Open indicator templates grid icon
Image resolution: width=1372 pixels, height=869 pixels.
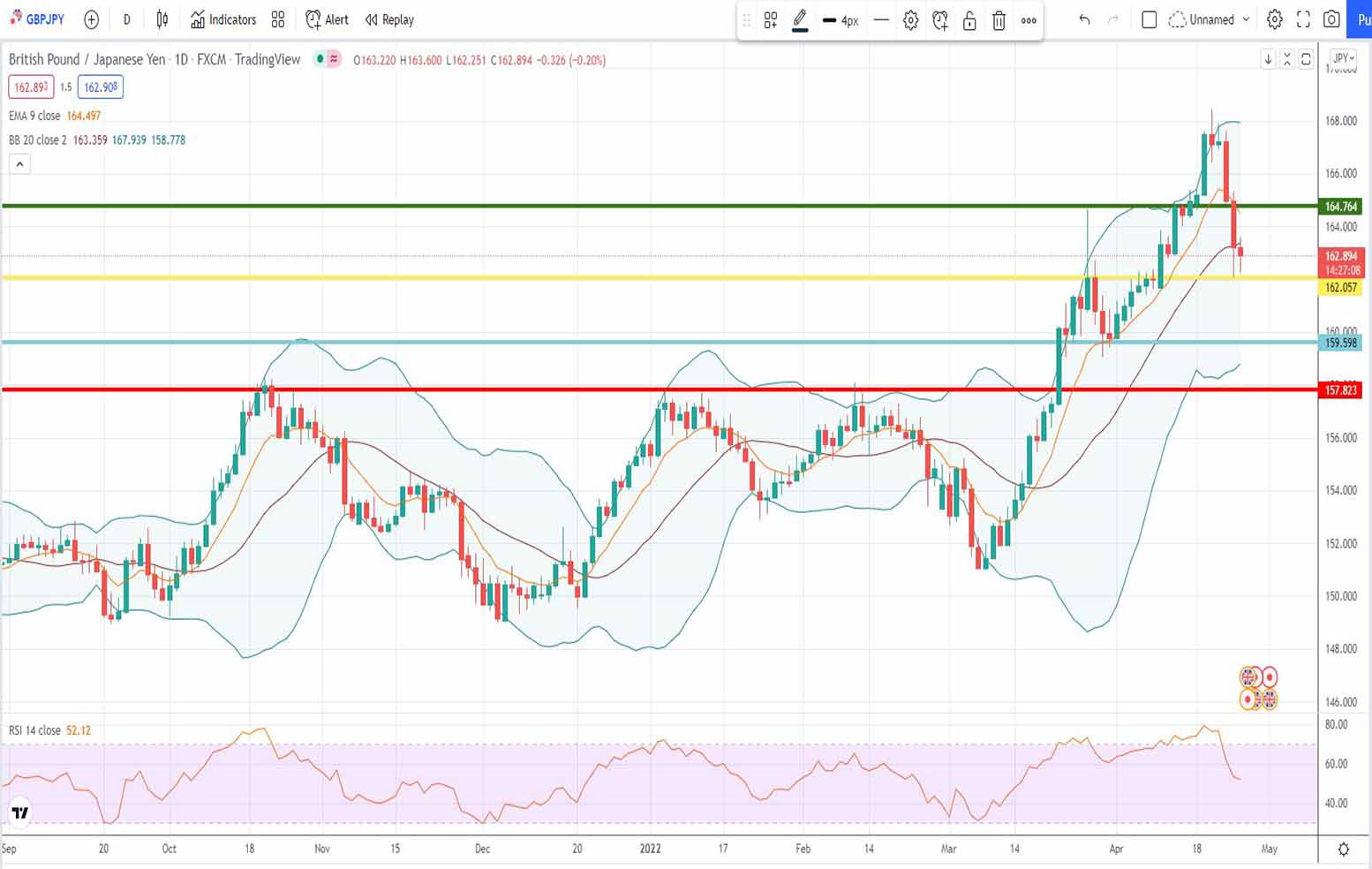tap(278, 19)
